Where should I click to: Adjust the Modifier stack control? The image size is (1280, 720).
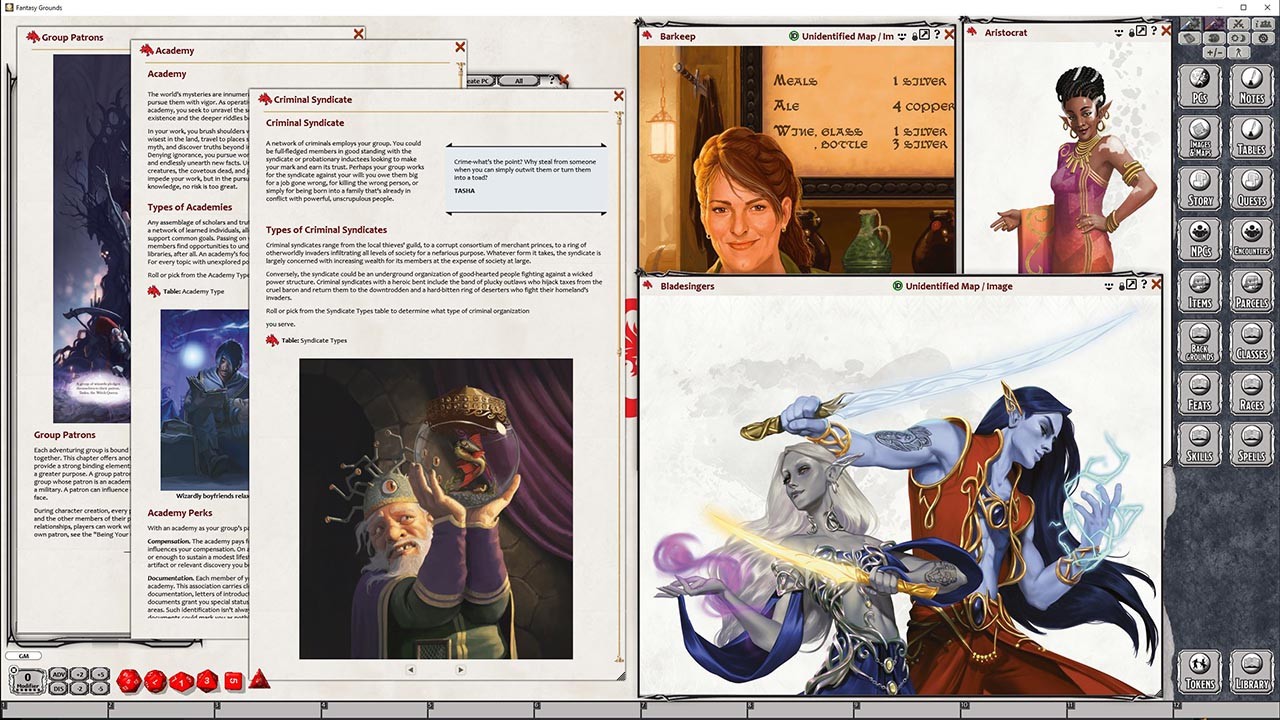(27, 679)
